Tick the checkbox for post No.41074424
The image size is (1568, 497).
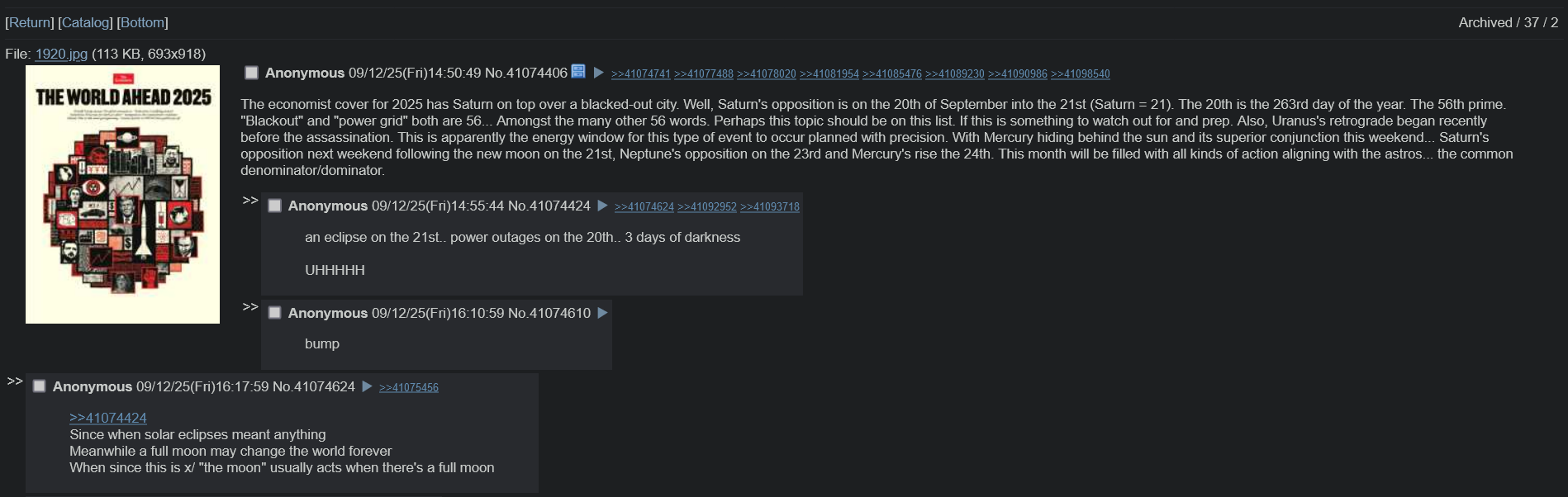[274, 206]
